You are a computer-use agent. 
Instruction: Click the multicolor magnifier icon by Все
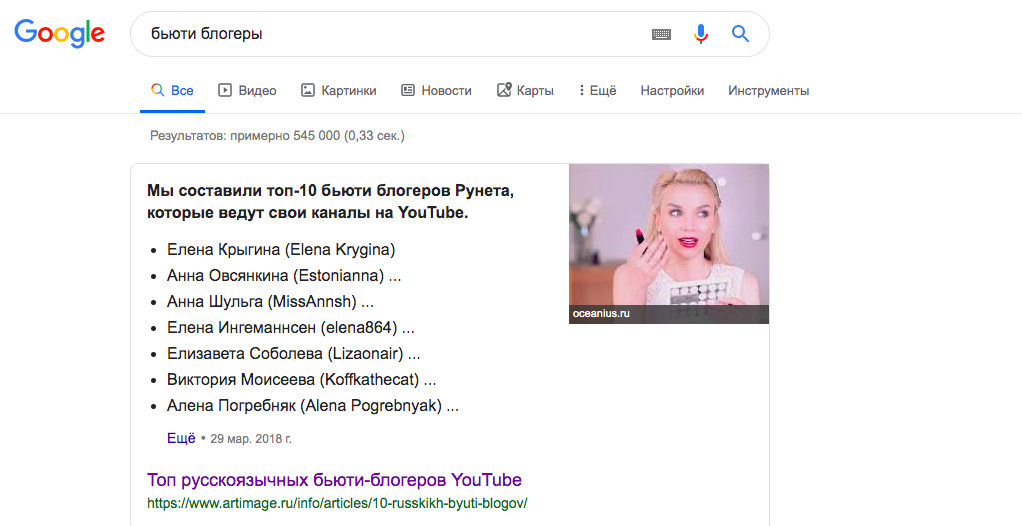tap(157, 90)
